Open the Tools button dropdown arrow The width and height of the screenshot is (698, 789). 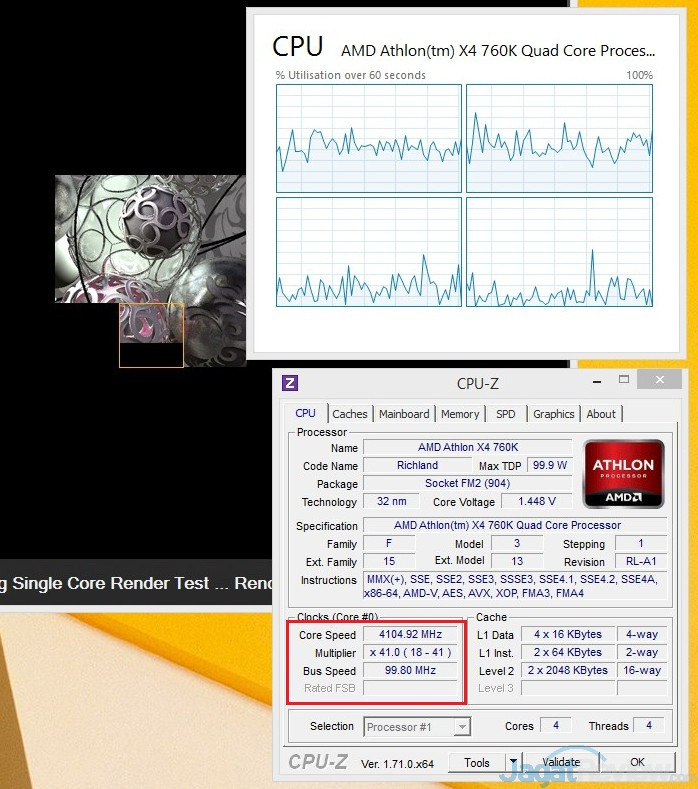pyautogui.click(x=513, y=762)
